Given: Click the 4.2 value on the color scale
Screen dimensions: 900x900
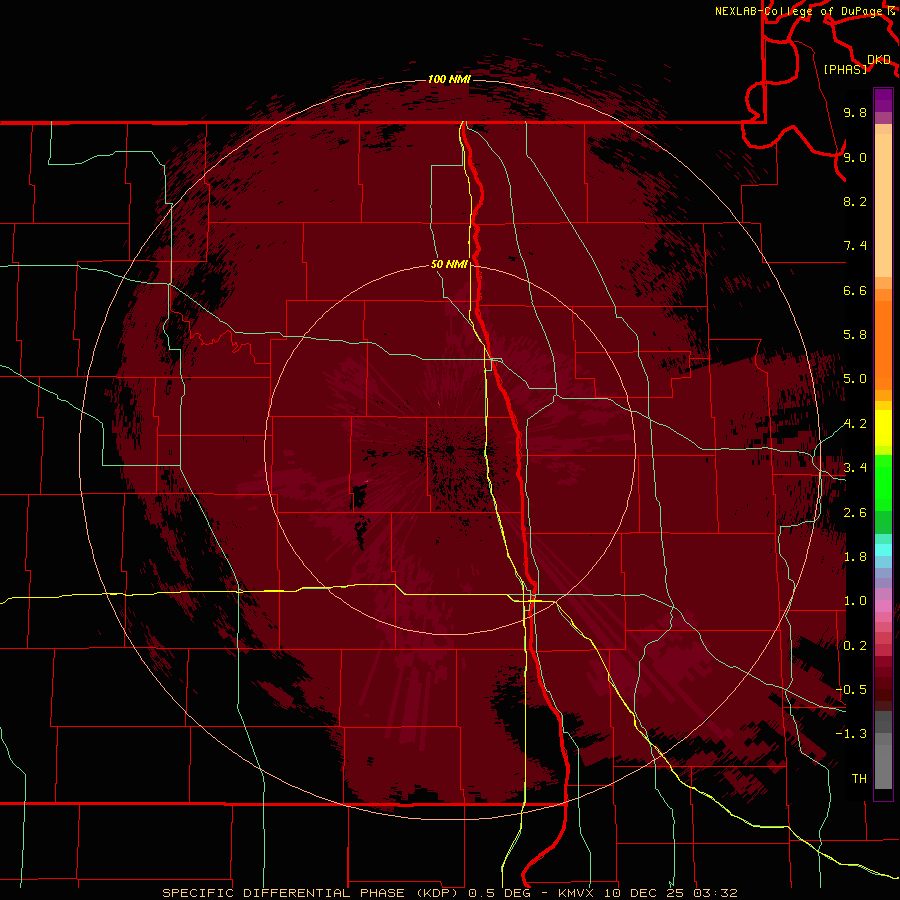Looking at the screenshot, I should (x=855, y=424).
